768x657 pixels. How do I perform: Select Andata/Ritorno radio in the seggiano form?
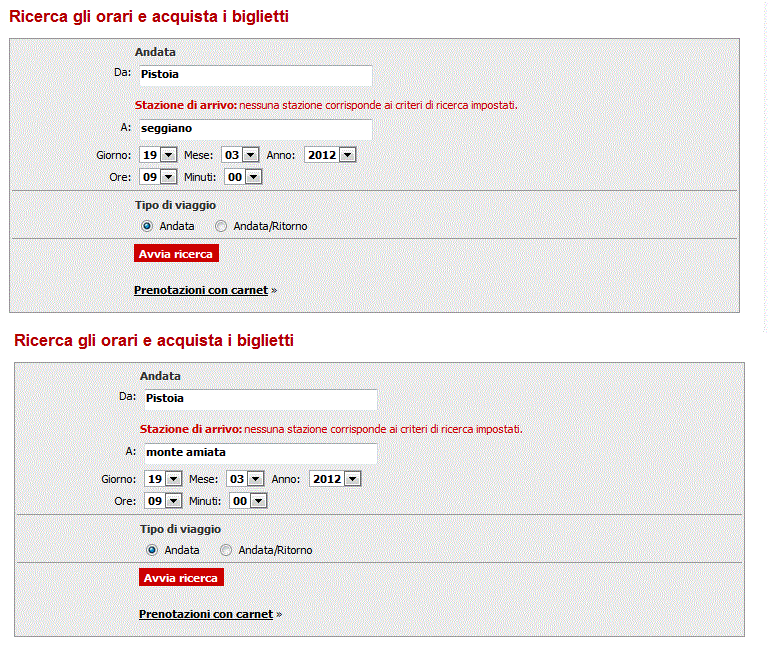221,226
